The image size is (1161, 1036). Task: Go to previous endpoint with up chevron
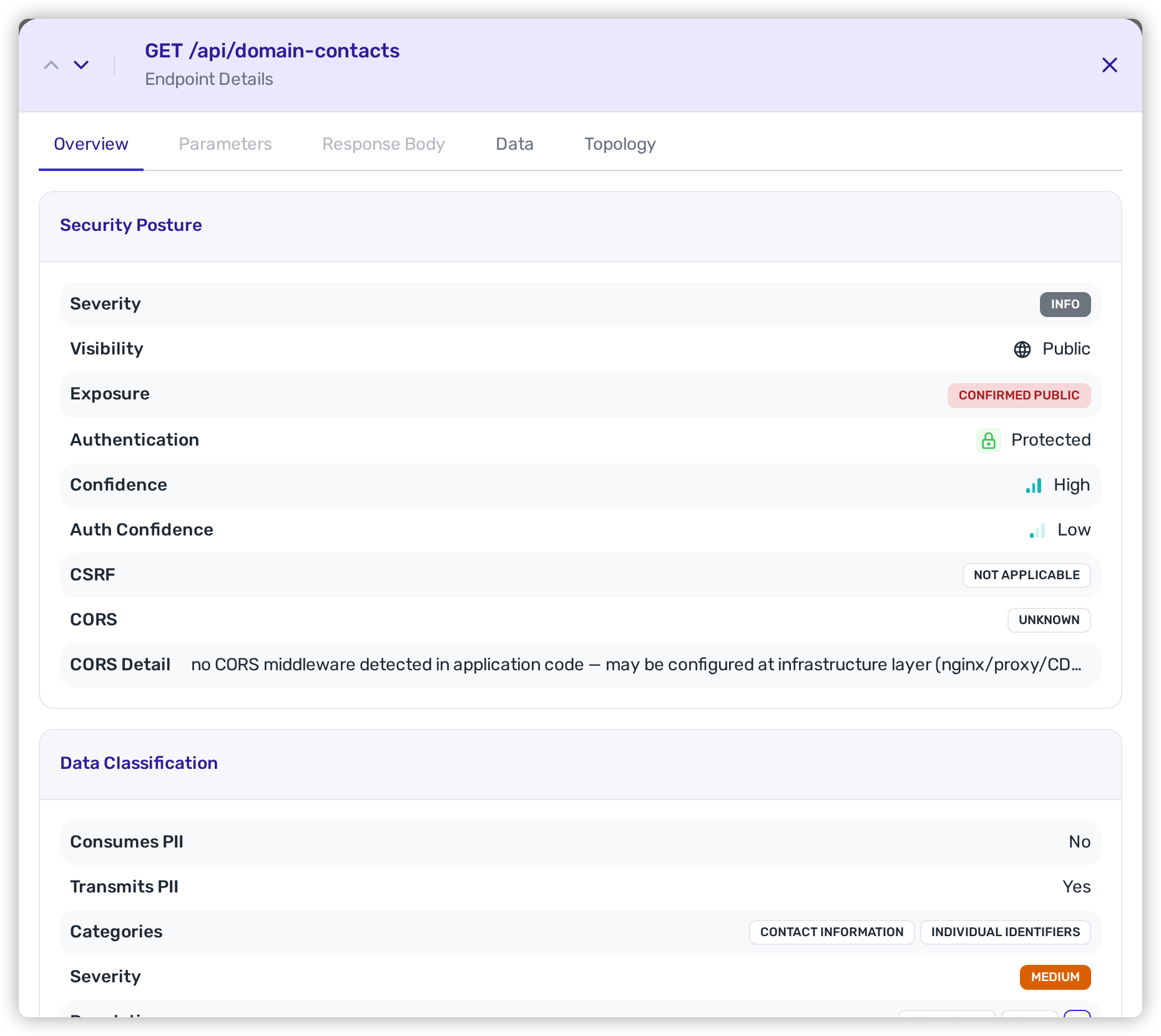pyautogui.click(x=51, y=65)
